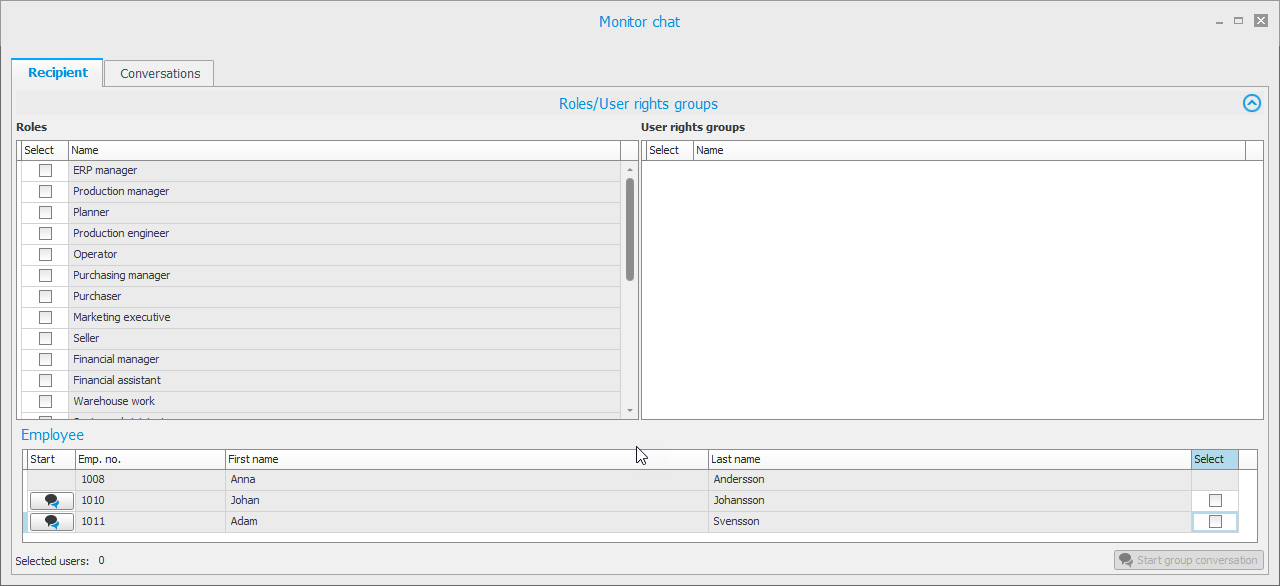Screen dimensions: 1280x586
Task: Click the Emp. no. column header
Action: (150, 459)
